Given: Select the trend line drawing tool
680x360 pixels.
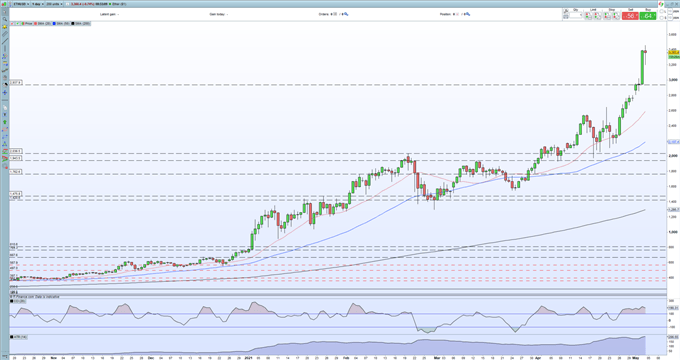Looking at the screenshot, I should tap(5, 41).
